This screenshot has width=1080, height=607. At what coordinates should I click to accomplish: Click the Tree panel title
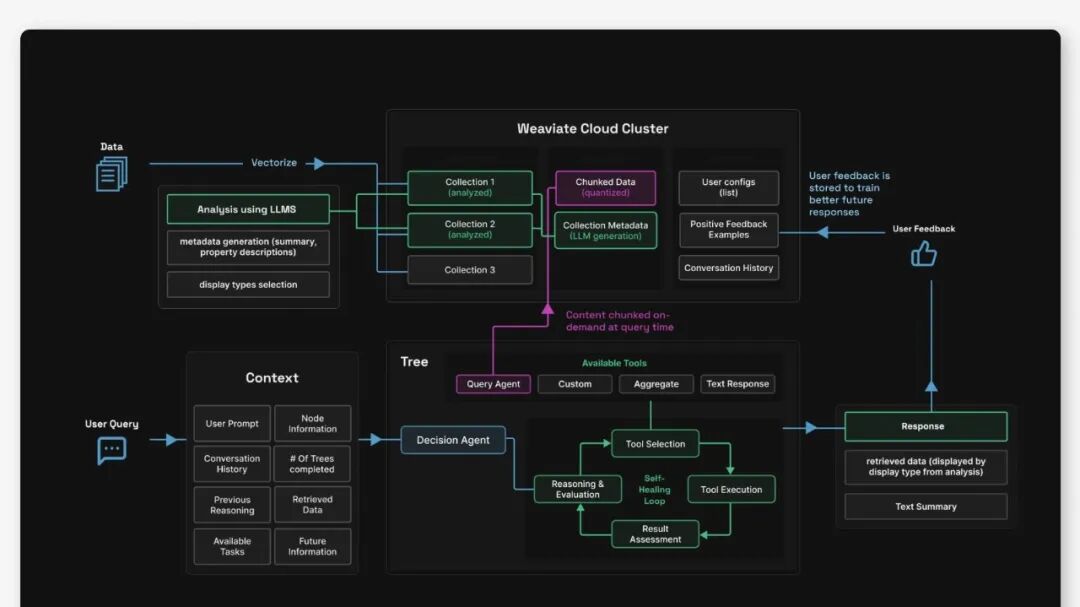click(414, 362)
